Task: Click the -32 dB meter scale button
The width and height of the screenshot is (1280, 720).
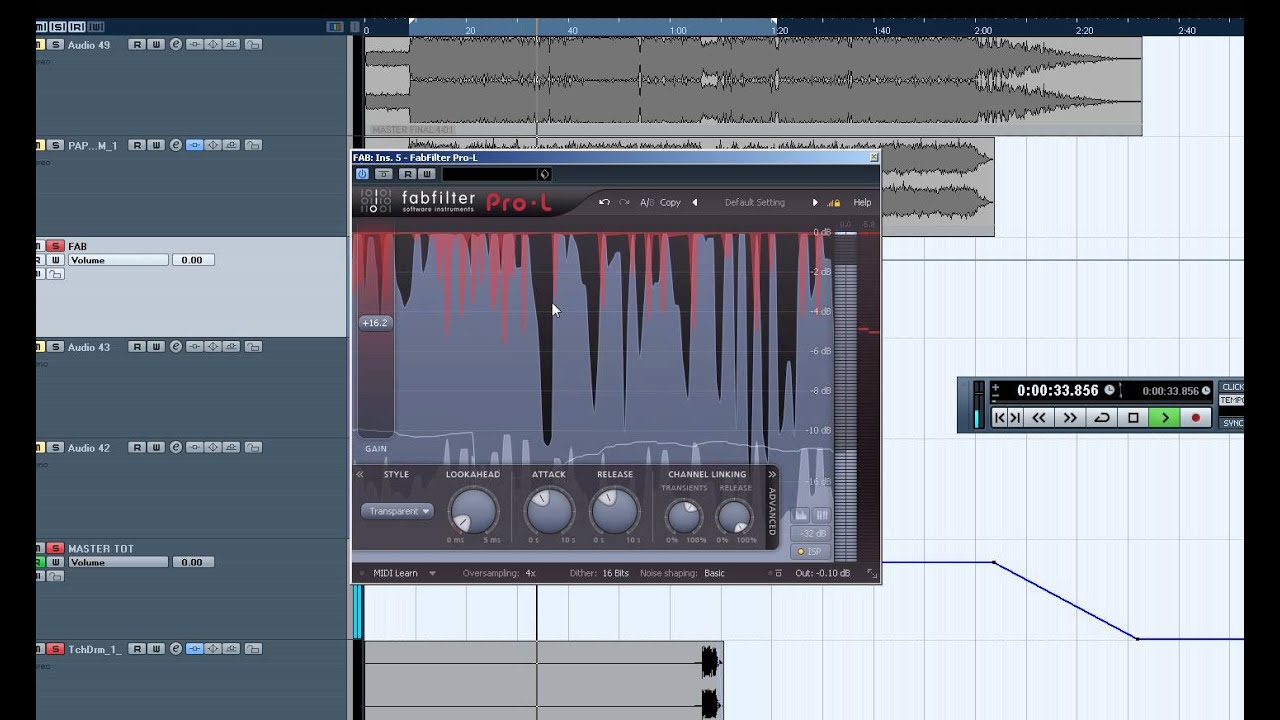Action: (811, 533)
